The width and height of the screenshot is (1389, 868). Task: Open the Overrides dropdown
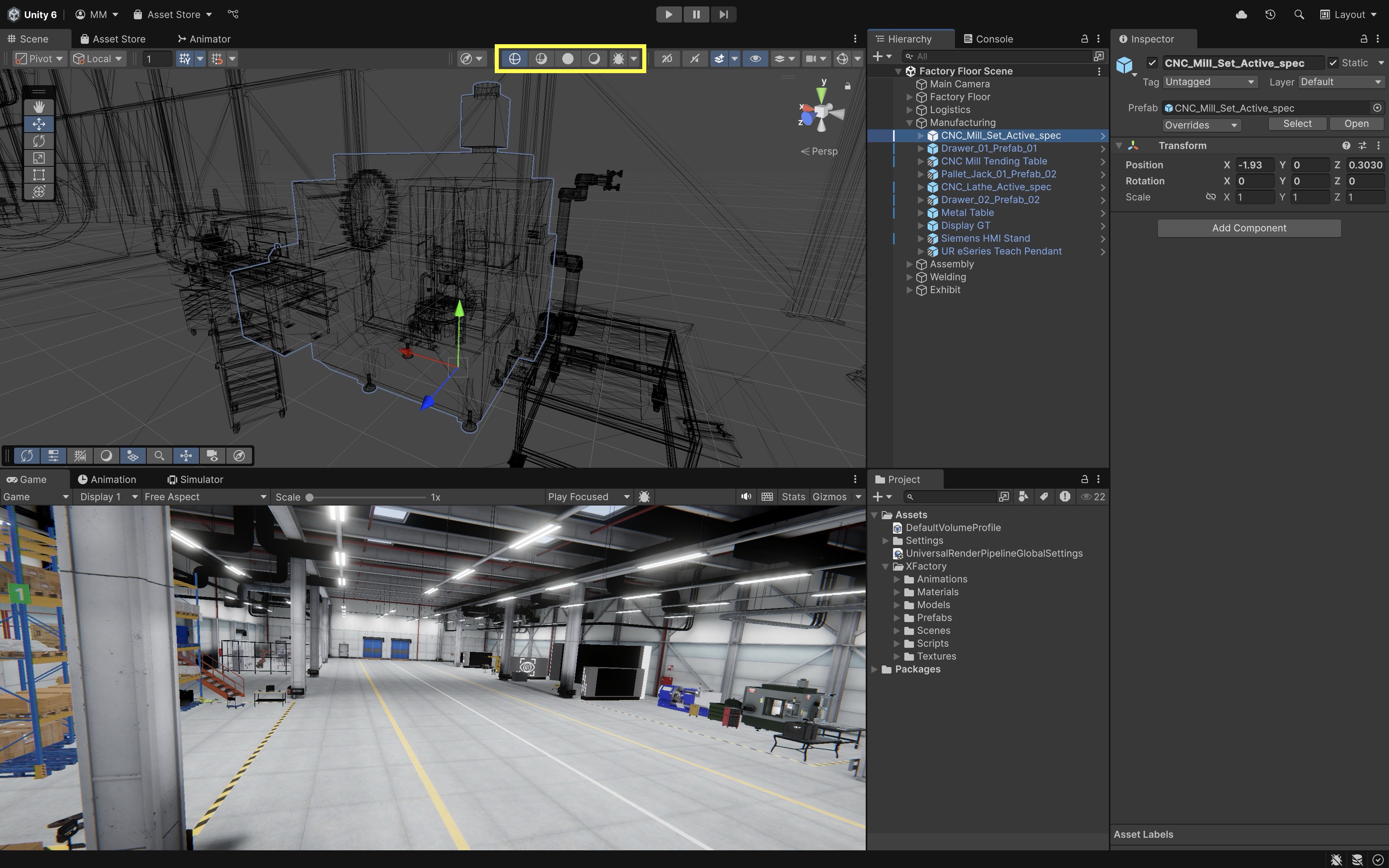click(1201, 125)
